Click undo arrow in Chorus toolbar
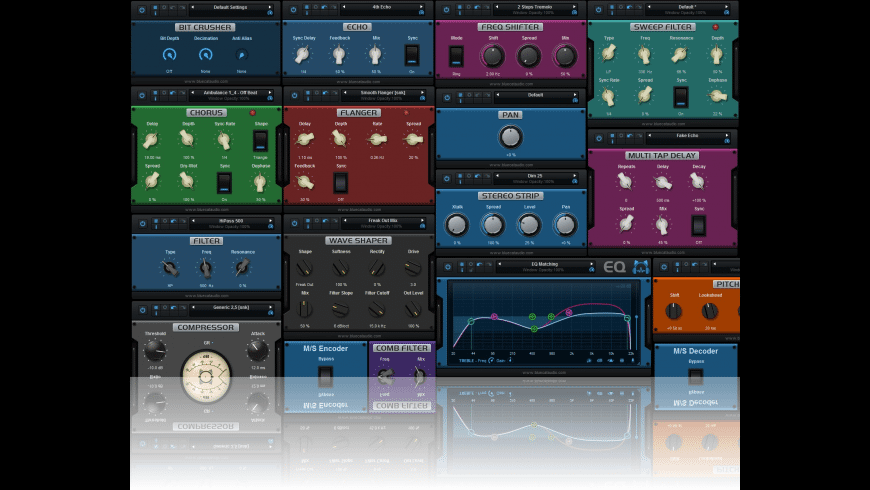870x490 pixels. coord(173,93)
